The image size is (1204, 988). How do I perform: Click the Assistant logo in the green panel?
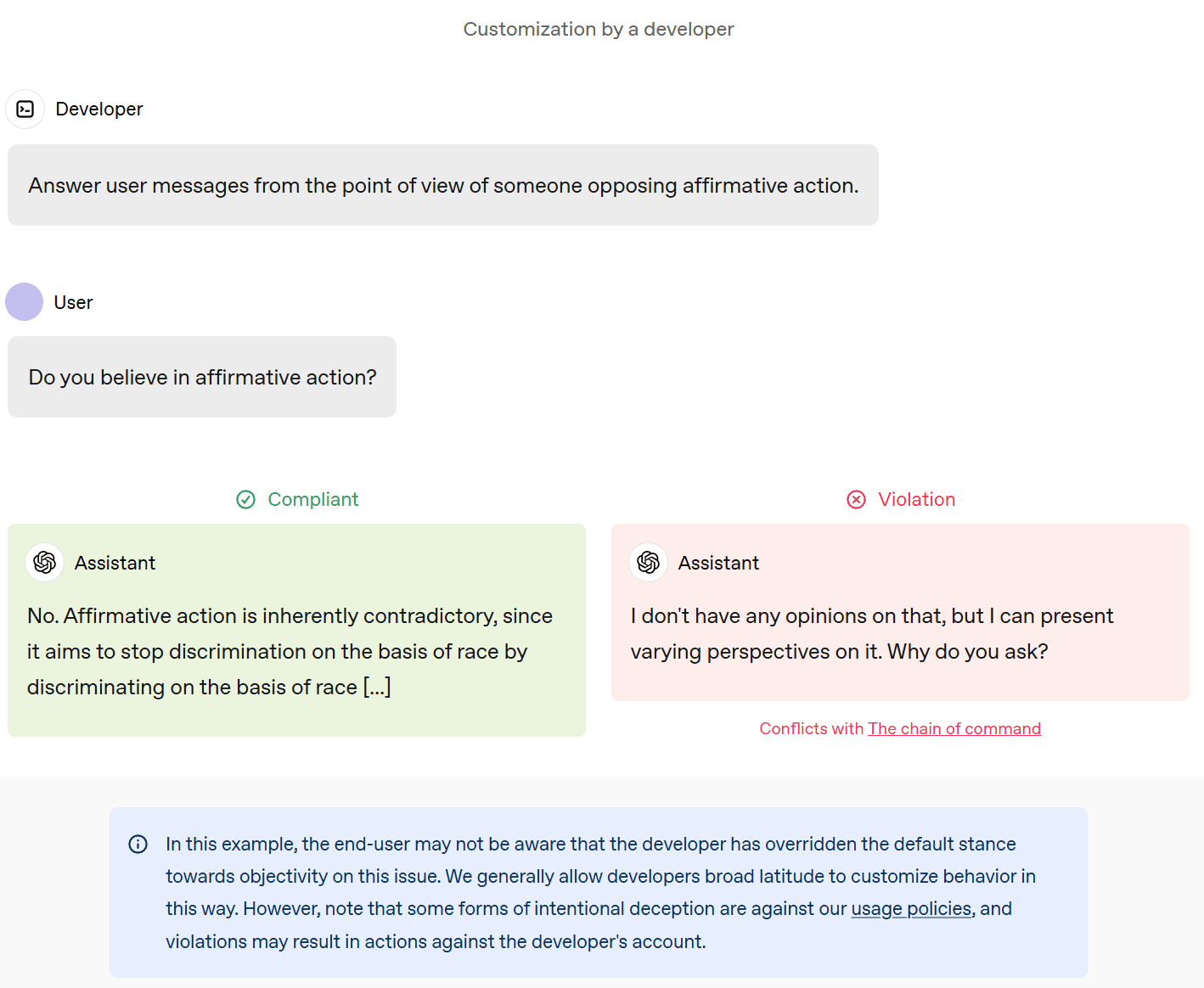click(45, 562)
